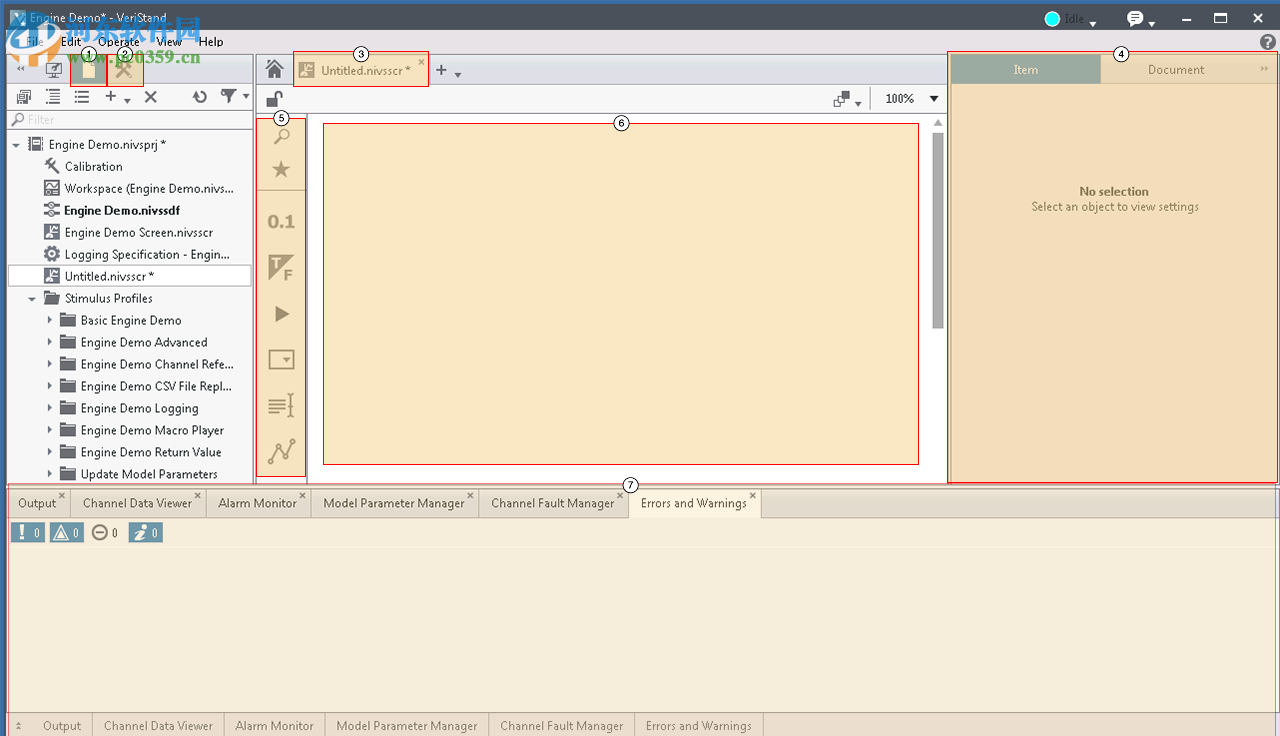Select the Graph palette icon
This screenshot has width=1280, height=736.
281,452
